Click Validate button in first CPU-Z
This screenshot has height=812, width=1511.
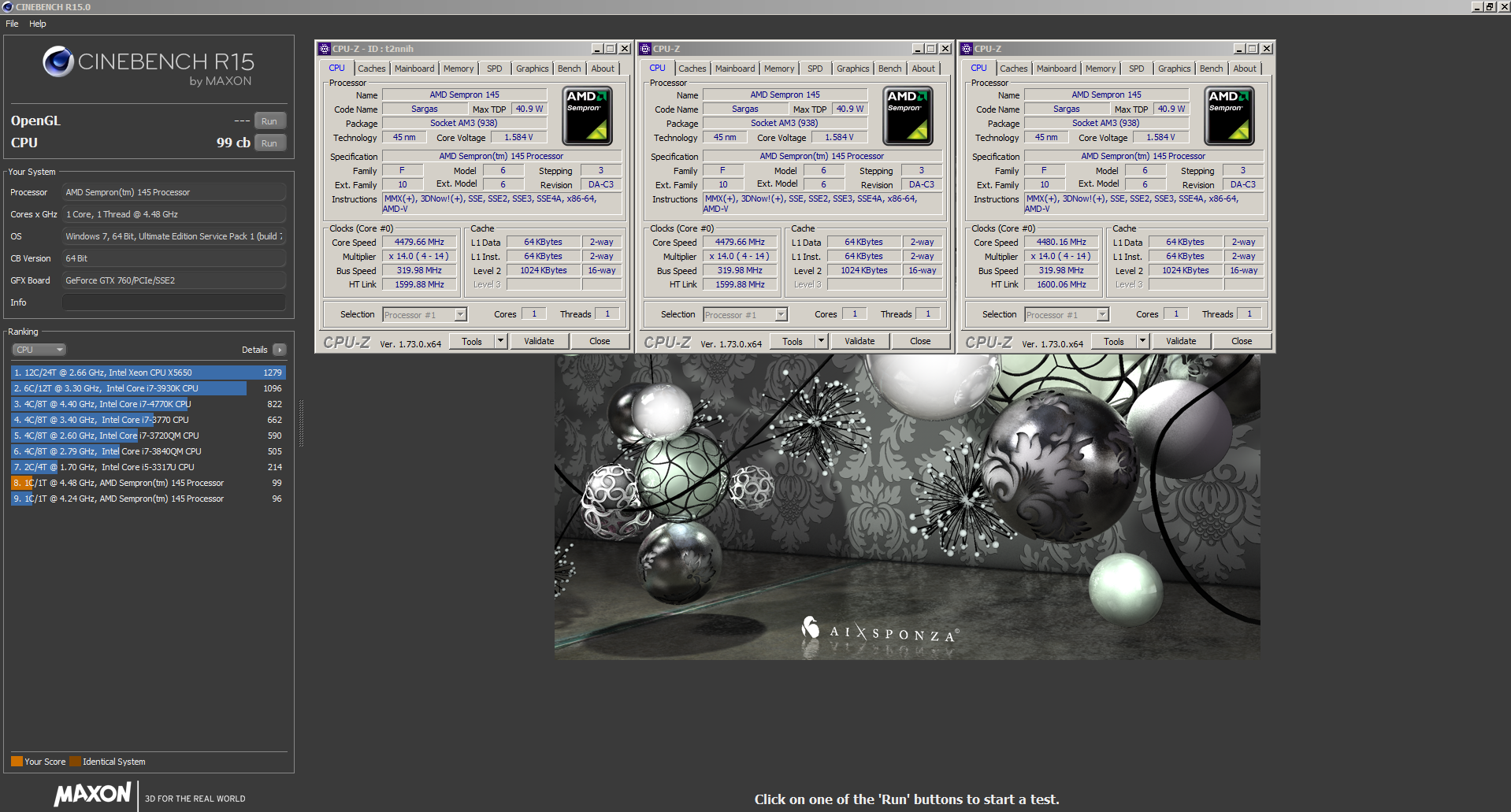pyautogui.click(x=540, y=341)
